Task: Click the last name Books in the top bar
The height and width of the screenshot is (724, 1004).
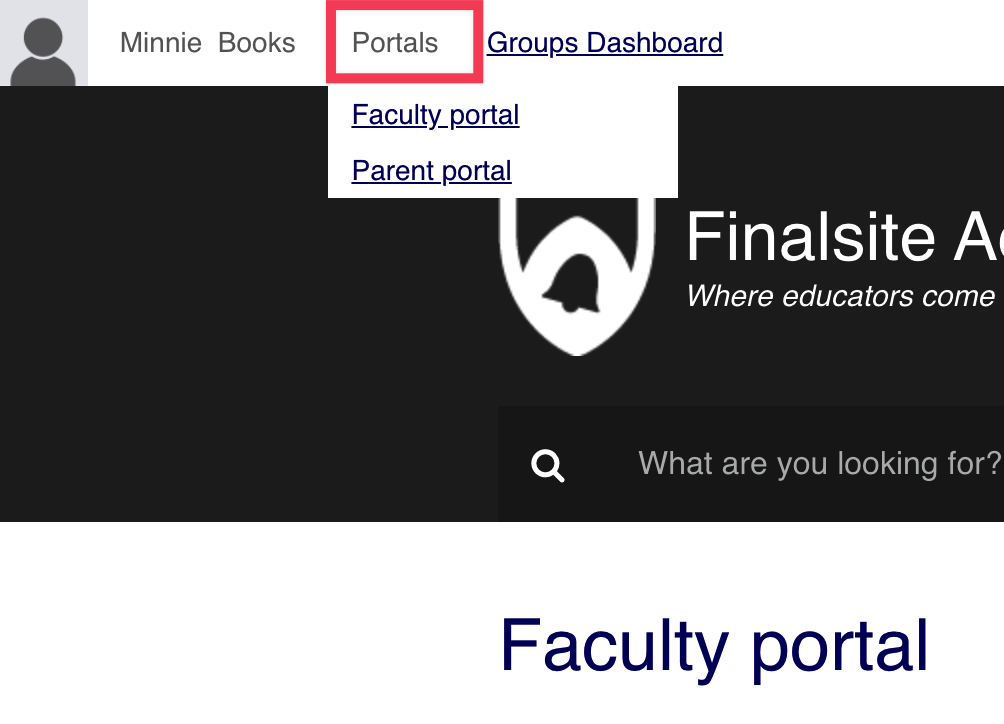Action: coord(257,43)
